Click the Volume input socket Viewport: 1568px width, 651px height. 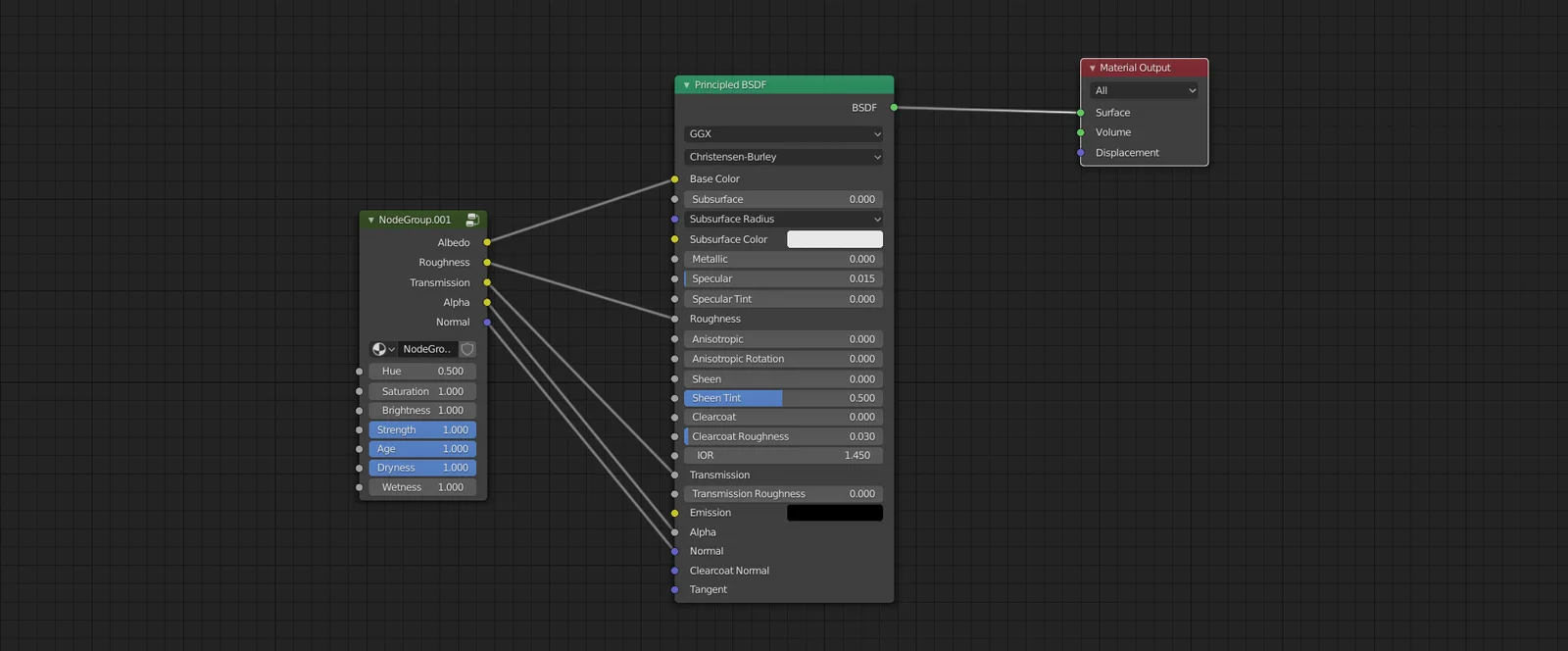coord(1081,132)
